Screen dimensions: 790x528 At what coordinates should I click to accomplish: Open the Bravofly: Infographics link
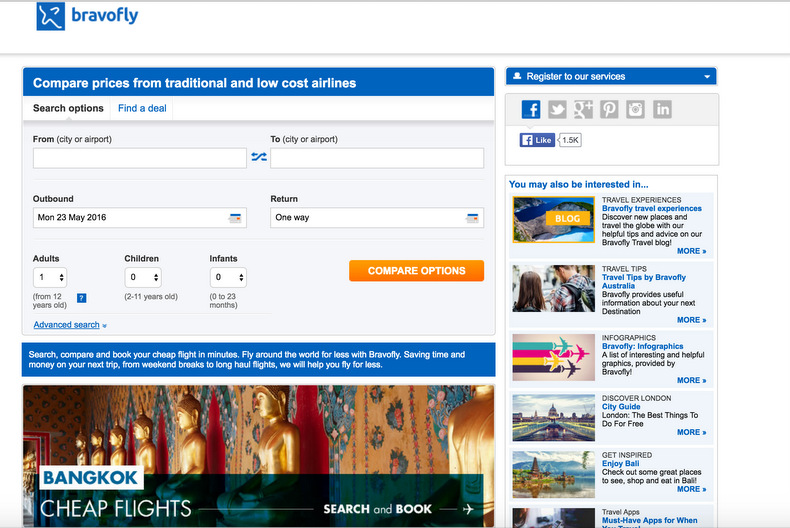[642, 347]
